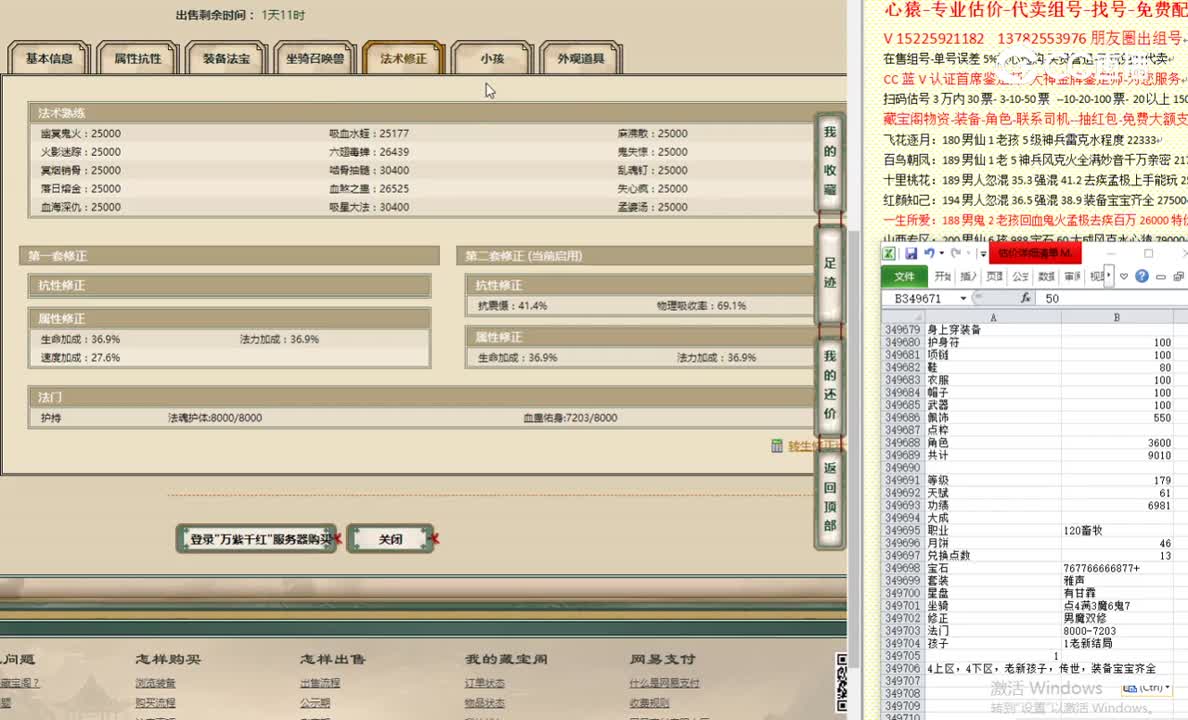The height and width of the screenshot is (720, 1188).
Task: Open the Undo history dropdown arrow
Action: pyautogui.click(x=939, y=254)
